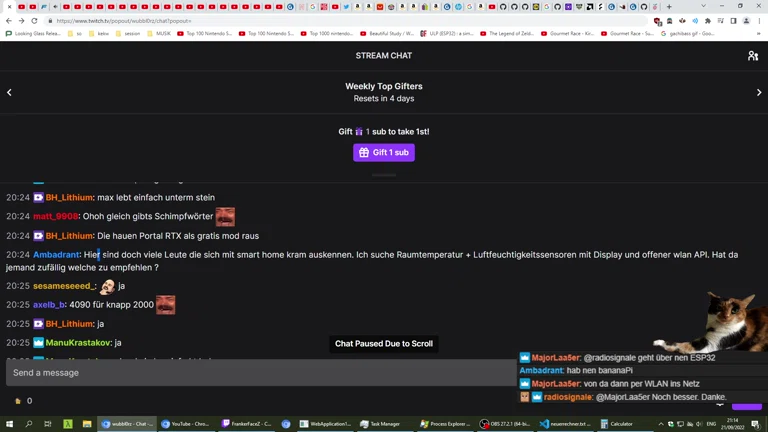Click username sesameseeed_ in chat
The width and height of the screenshot is (768, 432).
tap(64, 286)
